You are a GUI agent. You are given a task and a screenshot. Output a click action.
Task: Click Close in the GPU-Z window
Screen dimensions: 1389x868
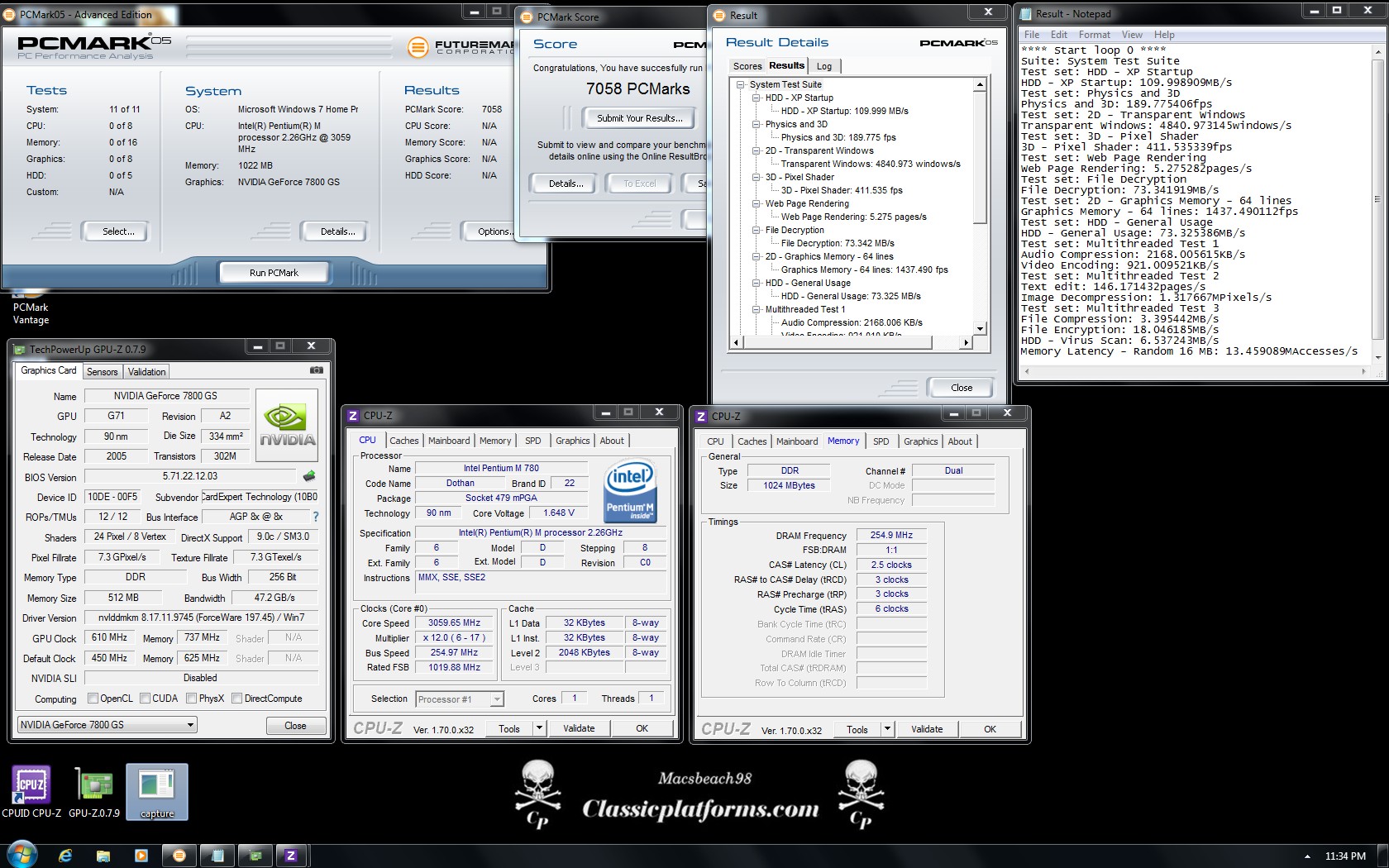pos(295,725)
